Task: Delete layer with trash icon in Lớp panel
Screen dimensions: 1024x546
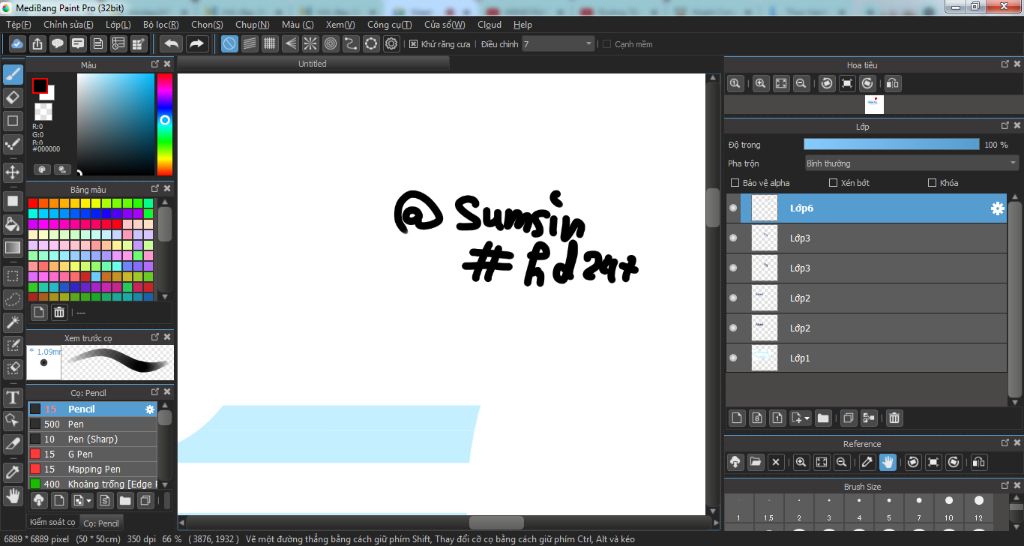Action: pyautogui.click(x=894, y=418)
